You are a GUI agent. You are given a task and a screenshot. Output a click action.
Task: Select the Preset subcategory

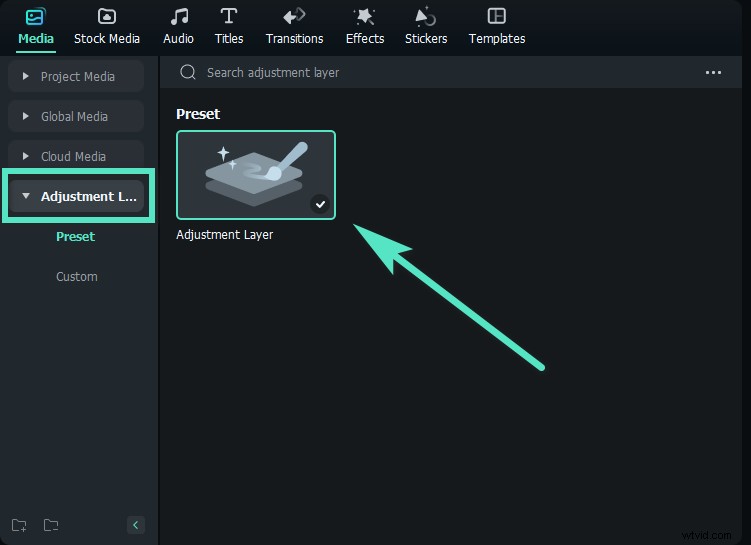(75, 237)
